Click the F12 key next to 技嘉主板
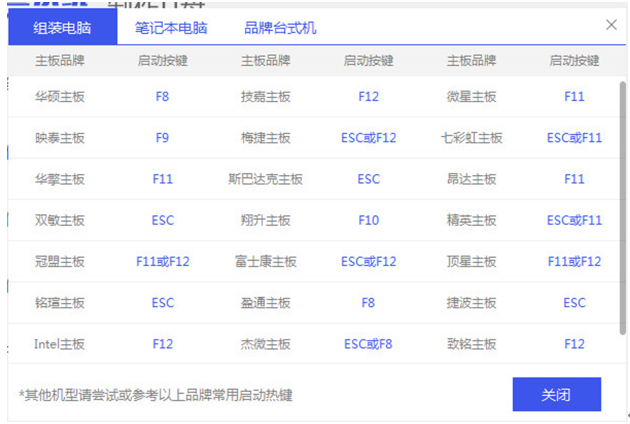This screenshot has height=424, width=630. click(x=368, y=97)
